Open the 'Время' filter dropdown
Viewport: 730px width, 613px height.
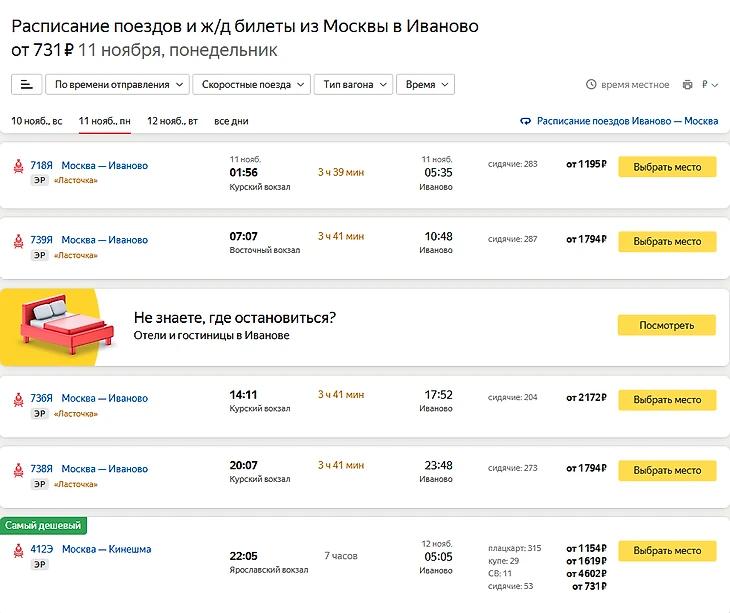[425, 85]
